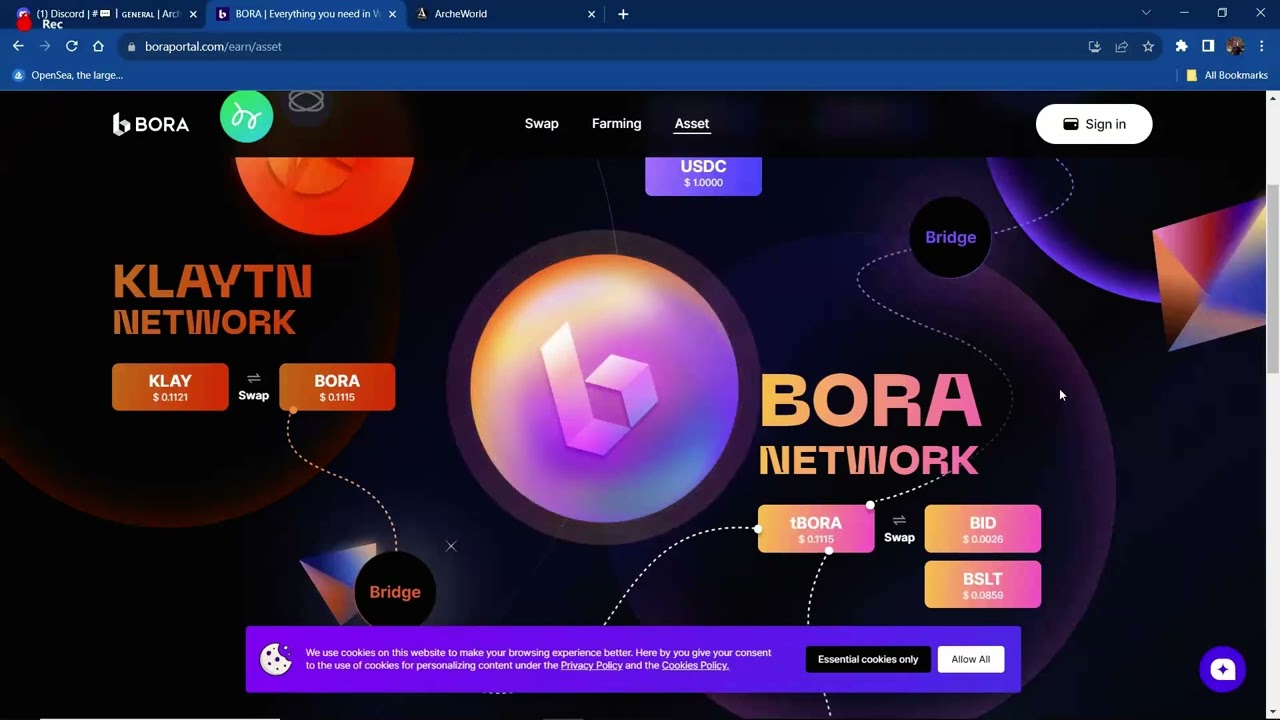Click the orange Bridge circle near the bottom
Screen dimensions: 1280x720
point(395,592)
